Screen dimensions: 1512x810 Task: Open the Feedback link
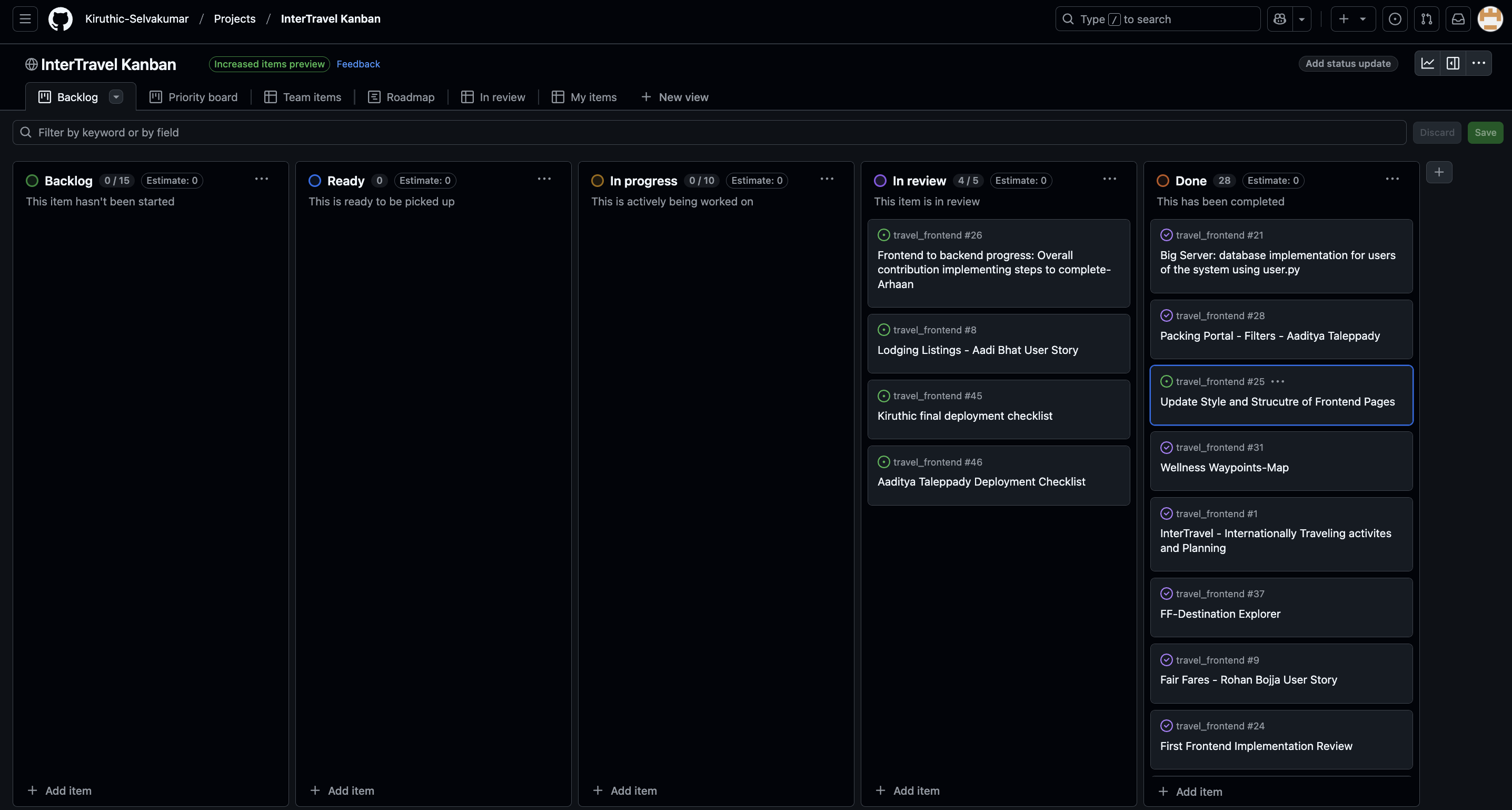pyautogui.click(x=358, y=63)
